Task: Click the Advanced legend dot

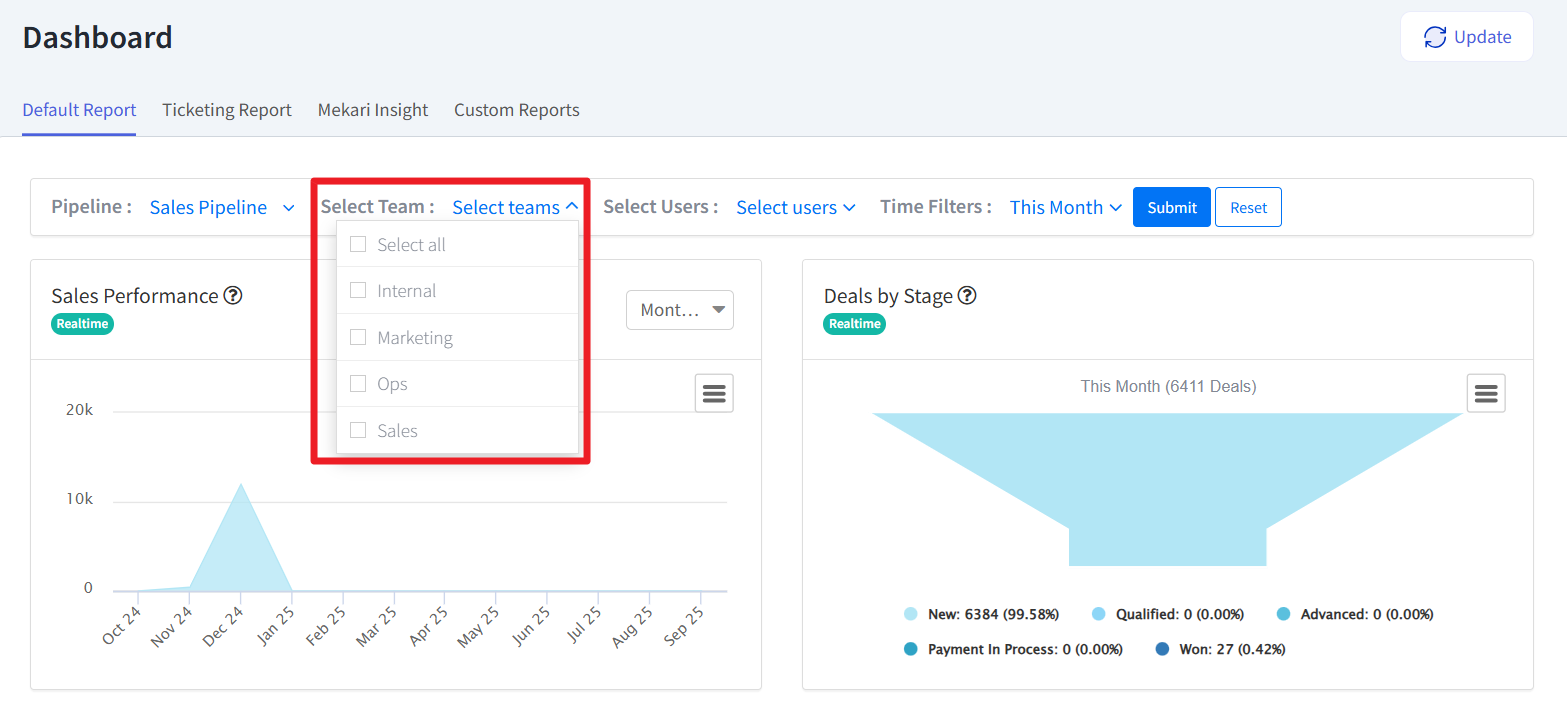Action: [x=1284, y=614]
